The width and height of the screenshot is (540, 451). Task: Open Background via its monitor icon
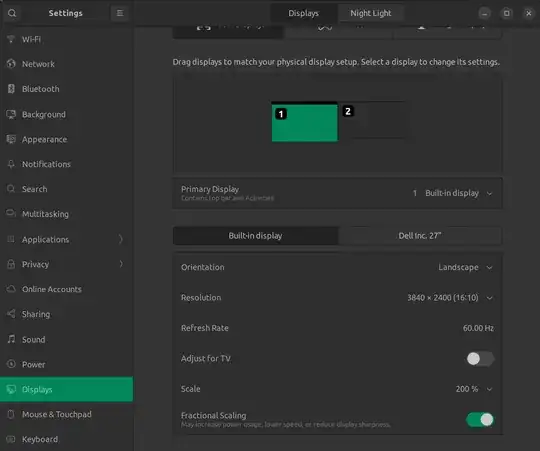[11, 114]
